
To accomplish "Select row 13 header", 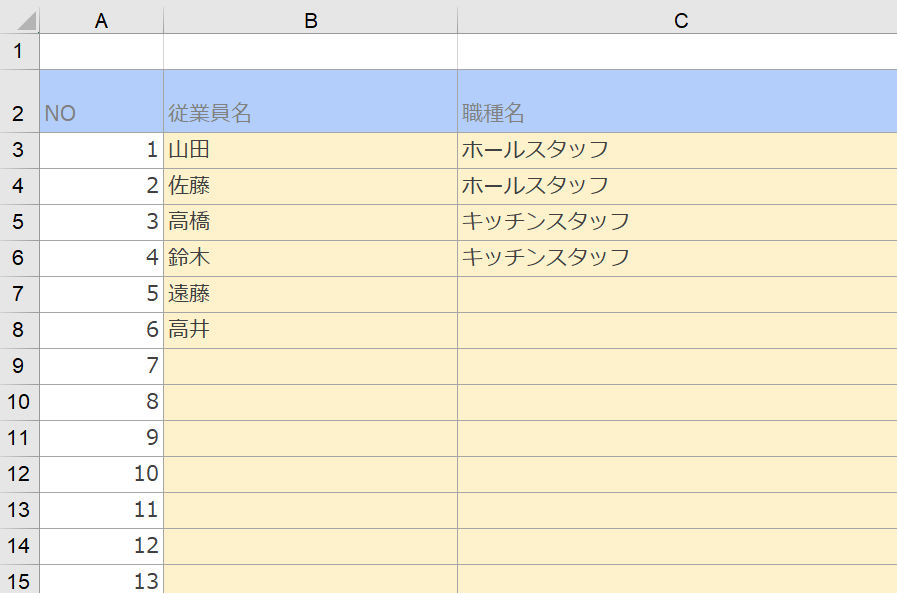I will [x=19, y=511].
